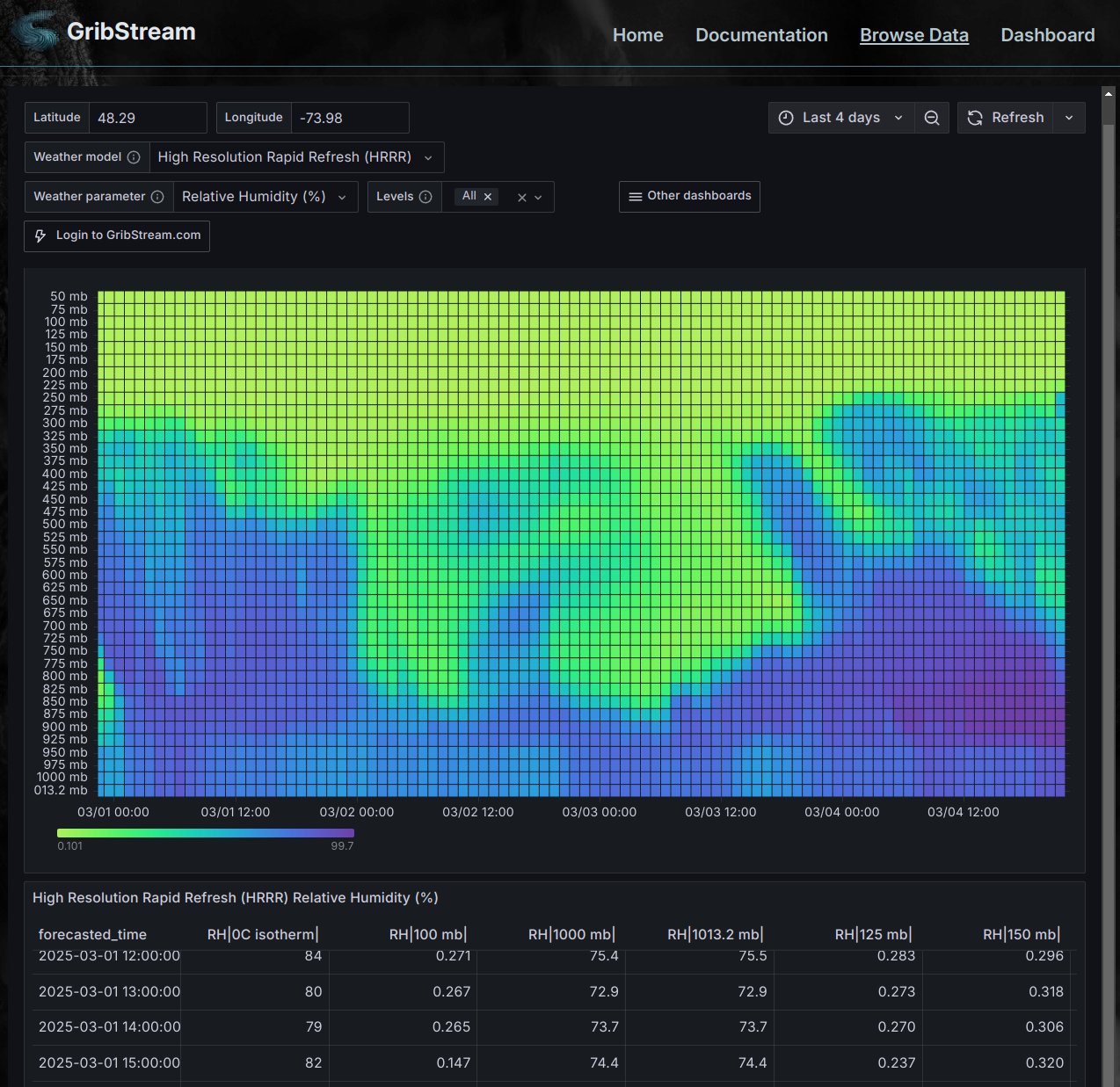Navigate to the Dashboard link

(1047, 35)
